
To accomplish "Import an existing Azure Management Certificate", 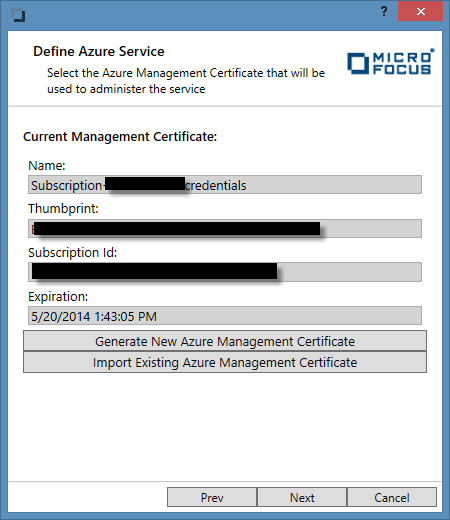I will click(x=225, y=362).
